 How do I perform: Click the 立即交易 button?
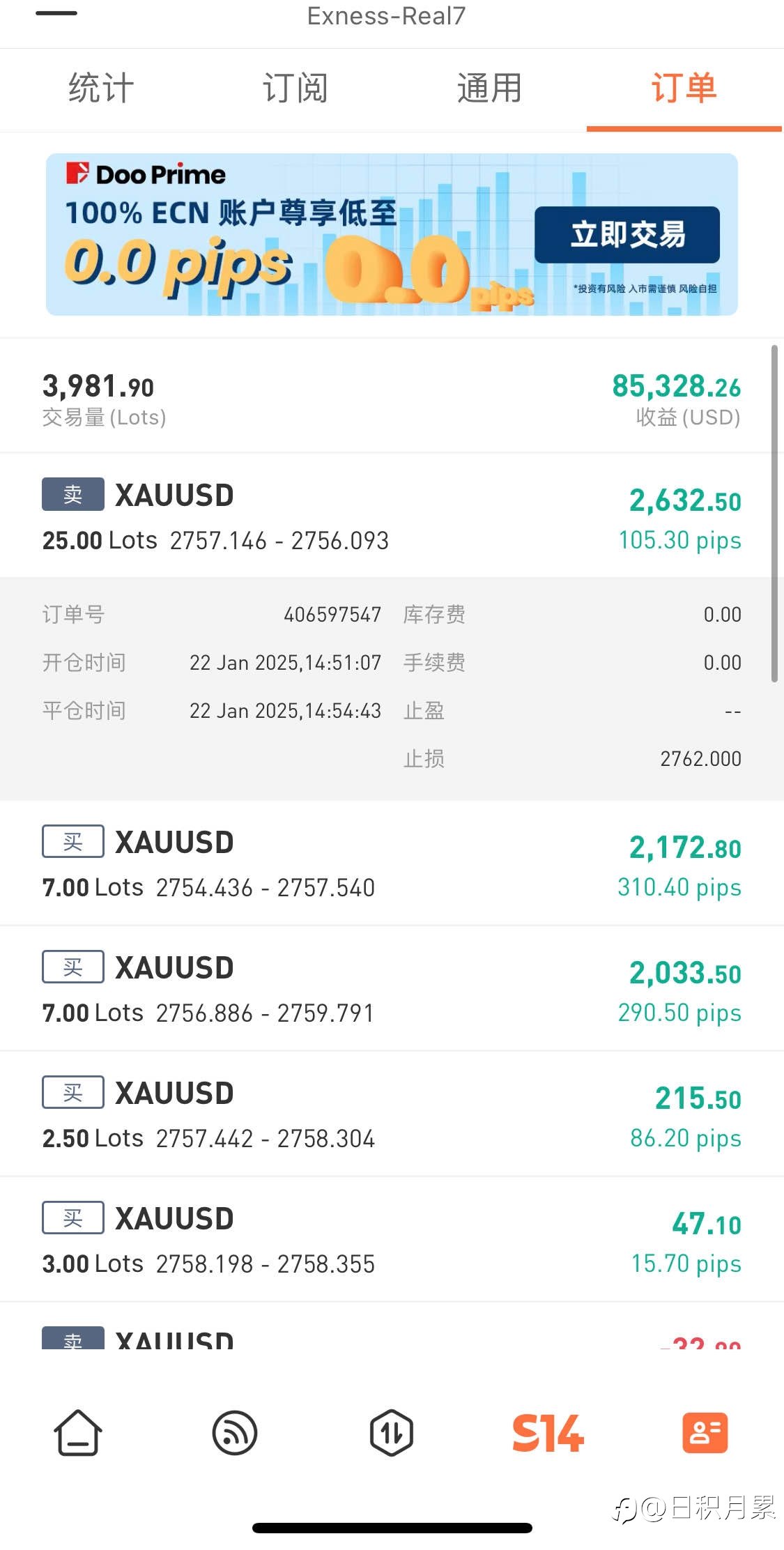(x=627, y=235)
